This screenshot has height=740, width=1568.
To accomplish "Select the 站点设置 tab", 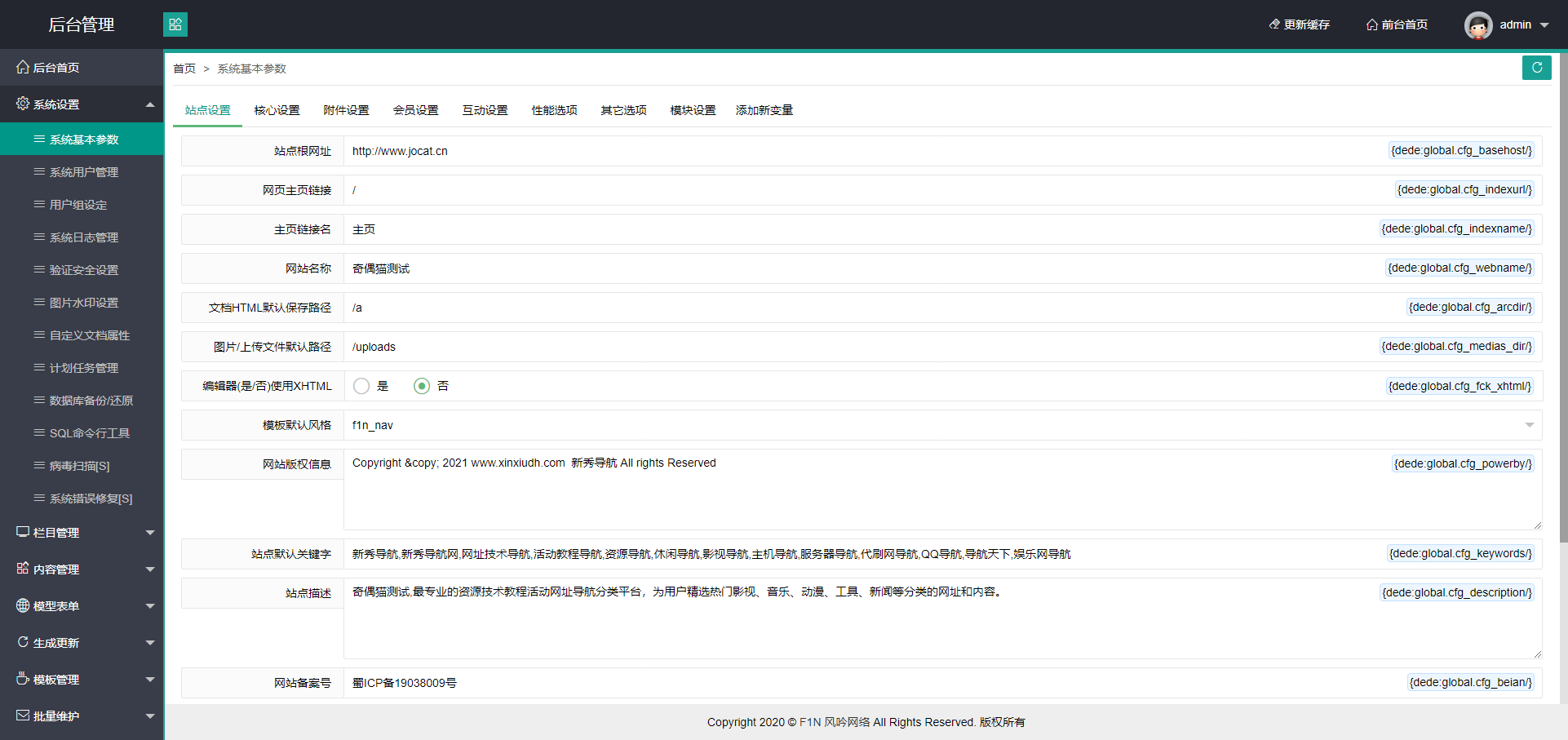I will 208,110.
